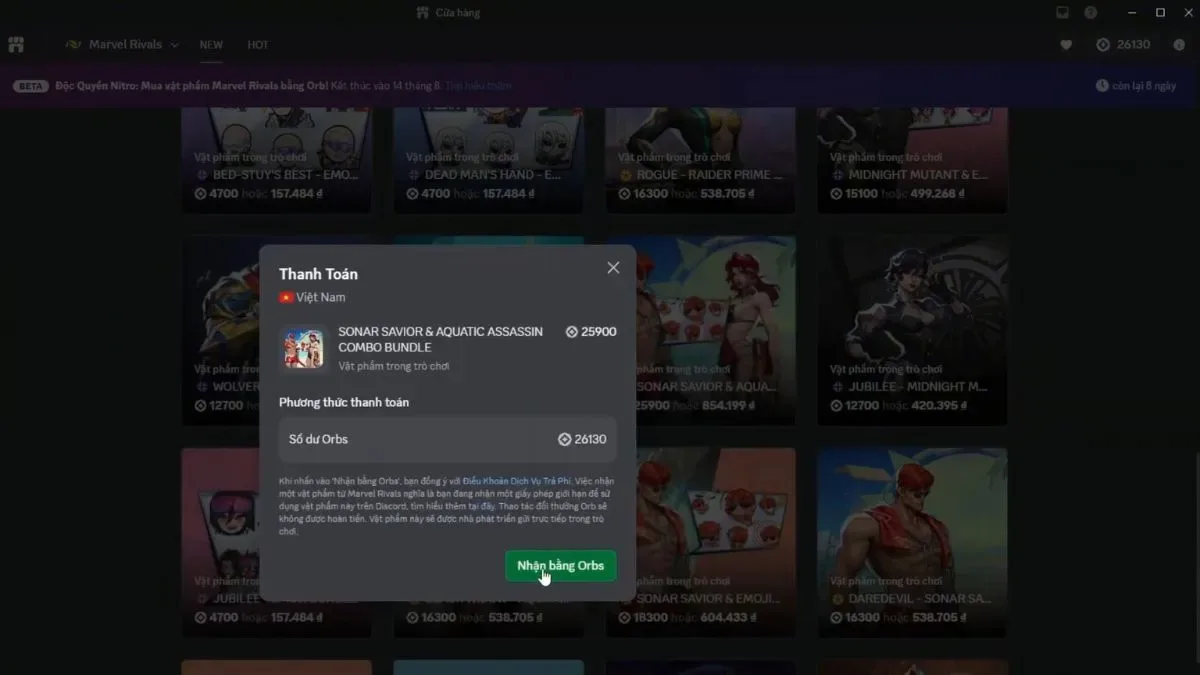The width and height of the screenshot is (1200, 675).
Task: Click the BETA badge in banner
Action: coord(31,86)
